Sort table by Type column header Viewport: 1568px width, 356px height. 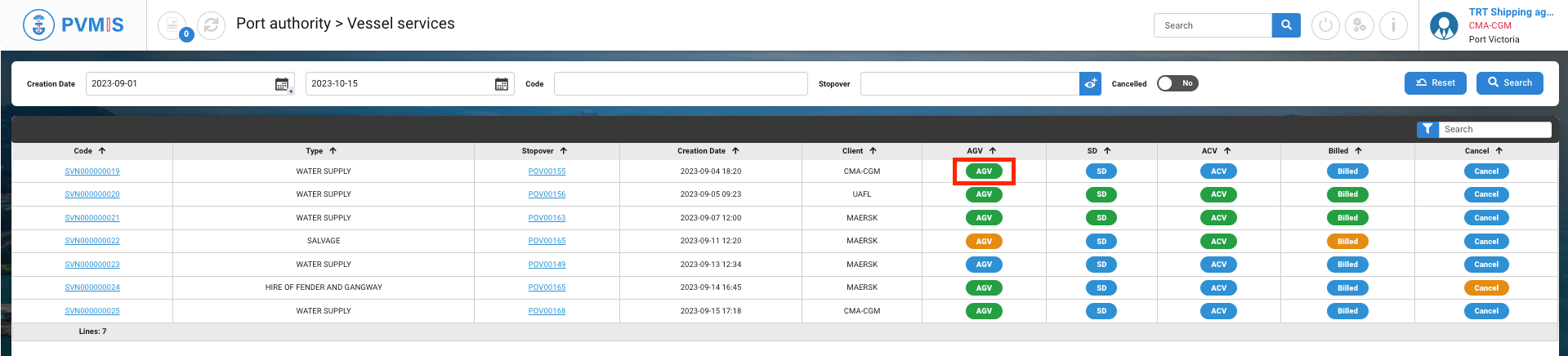click(320, 151)
